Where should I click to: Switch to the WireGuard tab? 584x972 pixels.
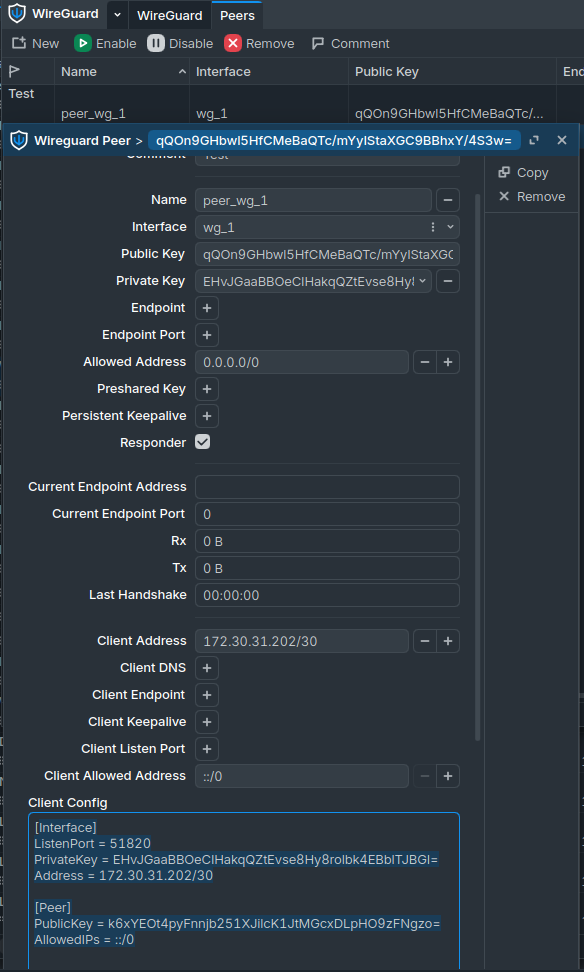[x=169, y=15]
